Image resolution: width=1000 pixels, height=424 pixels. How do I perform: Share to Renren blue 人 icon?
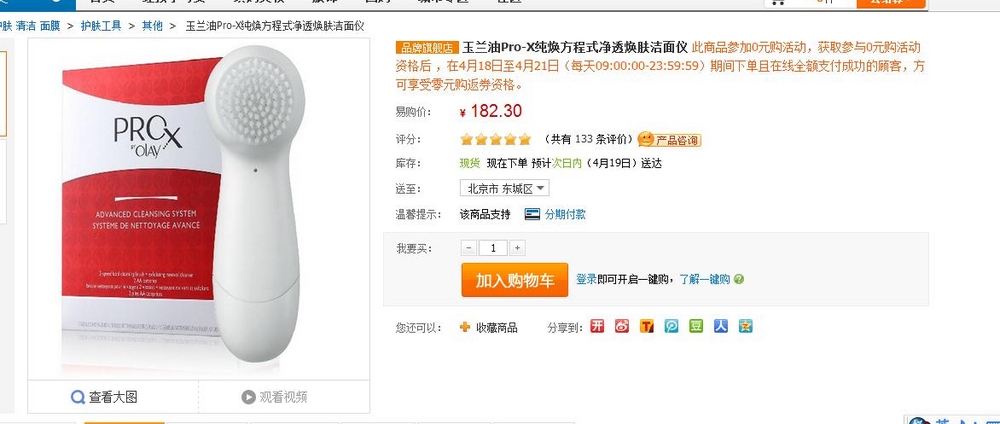721,326
